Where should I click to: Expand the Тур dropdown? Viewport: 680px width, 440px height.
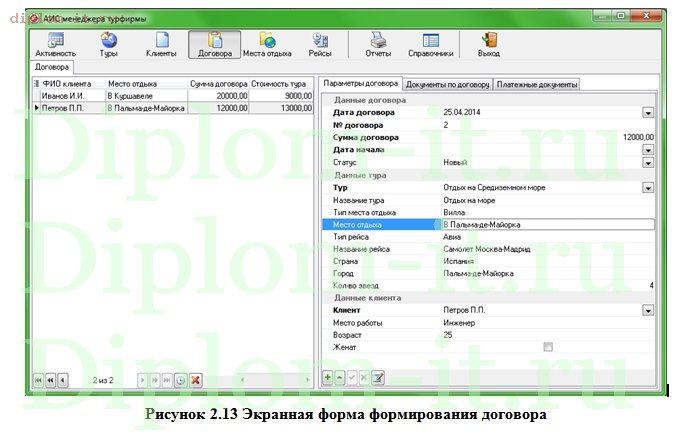point(648,188)
